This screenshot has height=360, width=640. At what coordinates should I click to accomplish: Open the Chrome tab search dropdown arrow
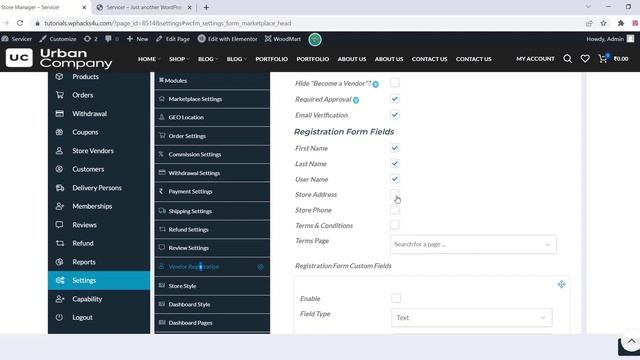point(588,7)
